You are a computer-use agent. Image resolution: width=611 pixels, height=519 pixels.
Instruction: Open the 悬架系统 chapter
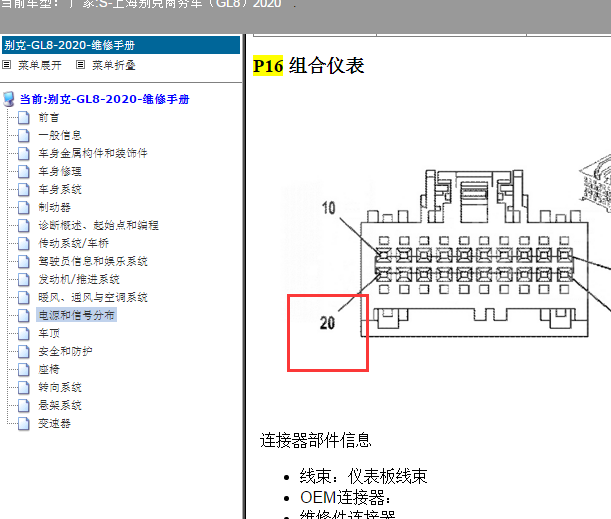click(60, 405)
